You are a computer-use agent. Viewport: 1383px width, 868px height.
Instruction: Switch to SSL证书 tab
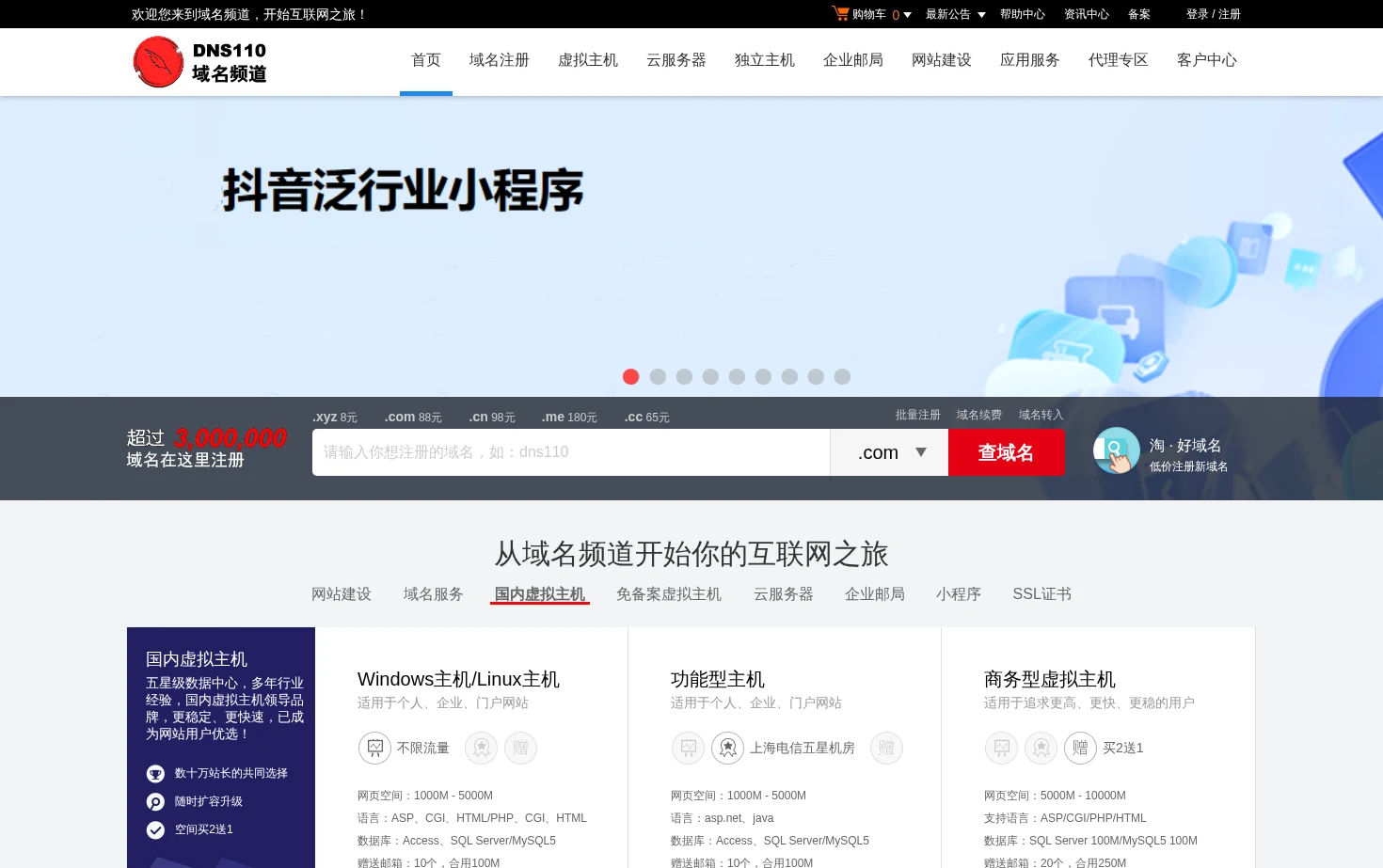(x=1042, y=594)
